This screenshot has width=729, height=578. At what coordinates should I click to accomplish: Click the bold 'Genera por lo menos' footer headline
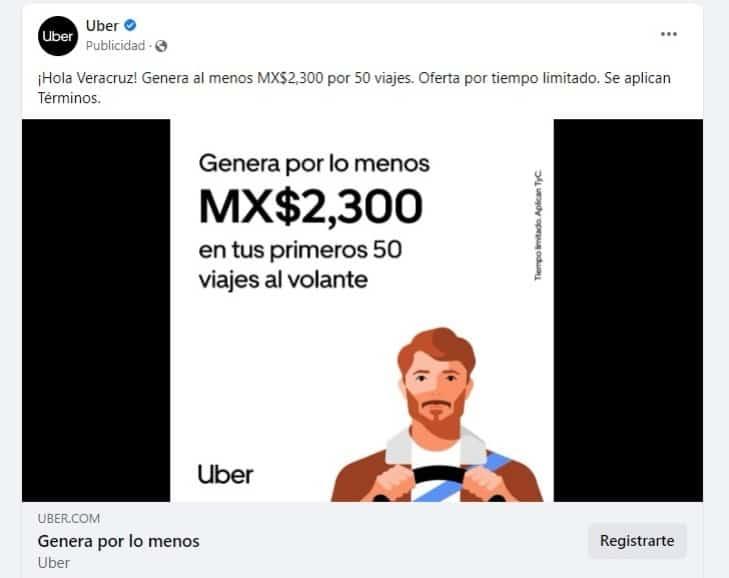click(x=119, y=541)
